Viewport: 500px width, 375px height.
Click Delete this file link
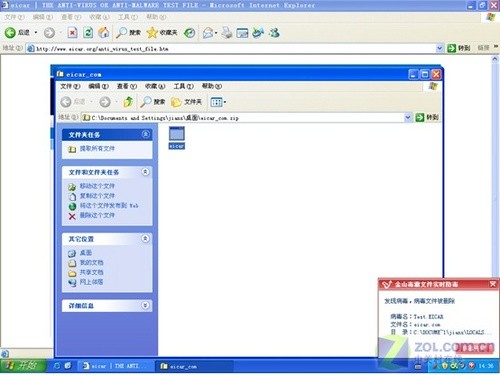(x=97, y=215)
